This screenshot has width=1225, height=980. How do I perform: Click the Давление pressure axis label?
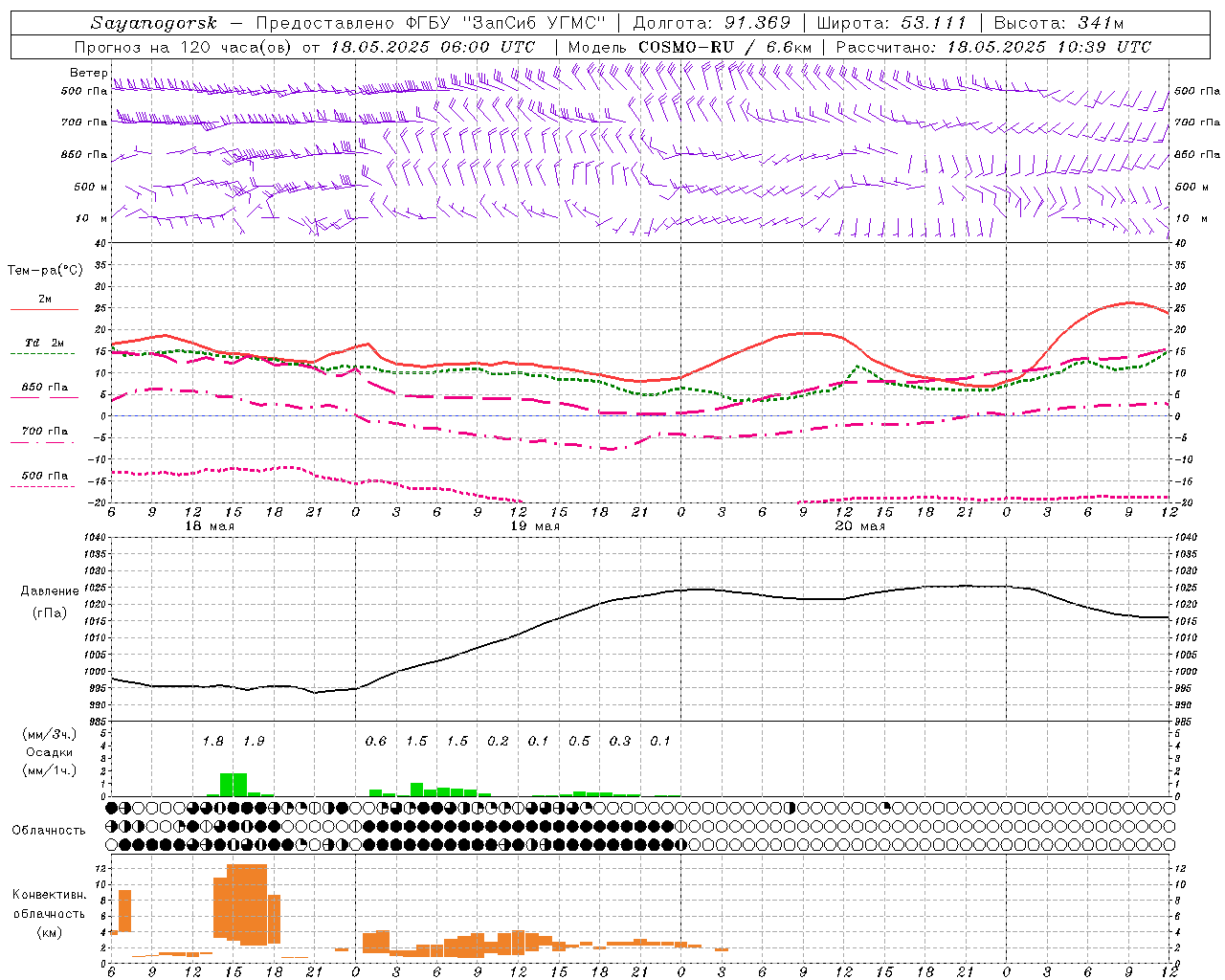click(50, 591)
